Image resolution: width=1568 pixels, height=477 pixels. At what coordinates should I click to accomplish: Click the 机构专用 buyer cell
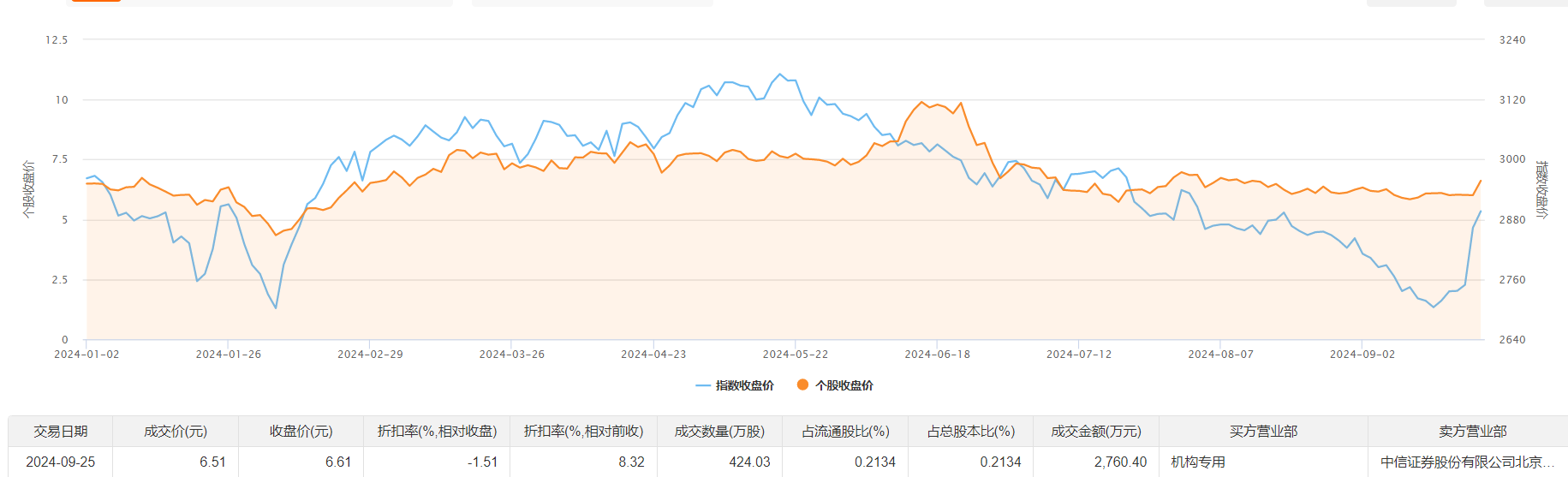click(x=1198, y=462)
